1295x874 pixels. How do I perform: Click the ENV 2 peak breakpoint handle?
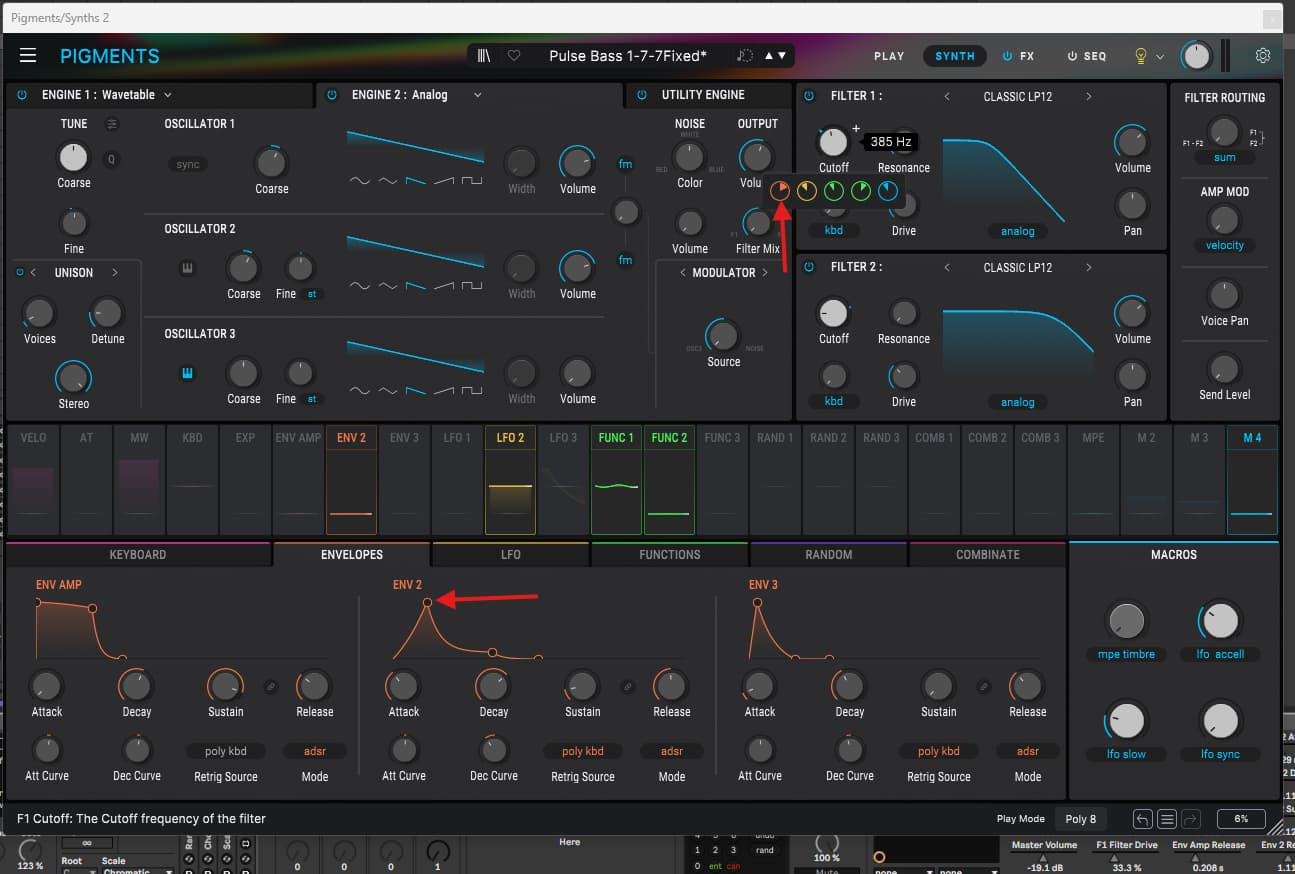(x=427, y=602)
